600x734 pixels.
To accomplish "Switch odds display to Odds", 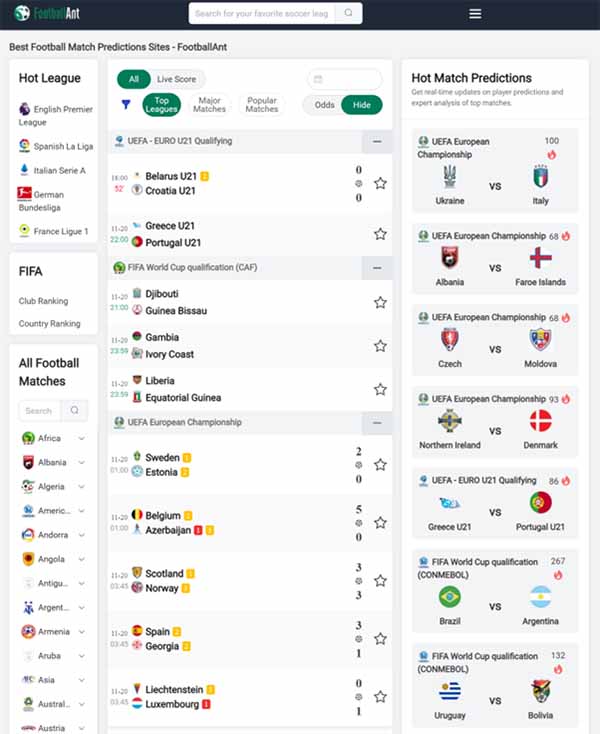I will 324,105.
